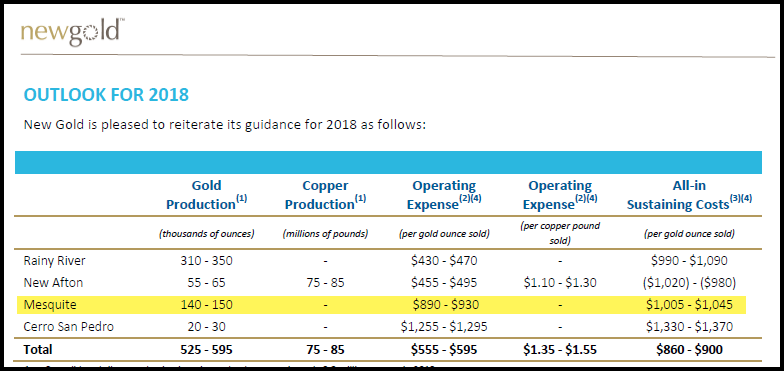Click New Afton copper expense $1.10 - $1.30

(560, 283)
